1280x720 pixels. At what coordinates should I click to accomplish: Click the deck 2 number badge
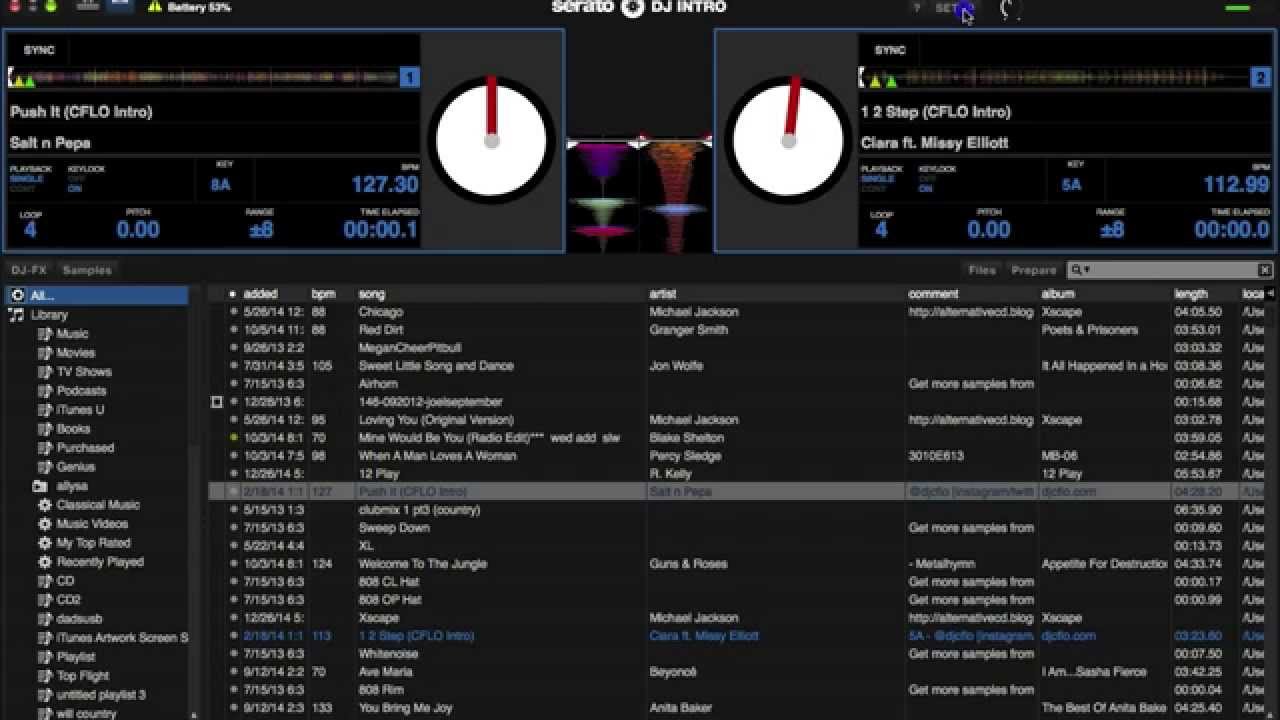pyautogui.click(x=1261, y=78)
